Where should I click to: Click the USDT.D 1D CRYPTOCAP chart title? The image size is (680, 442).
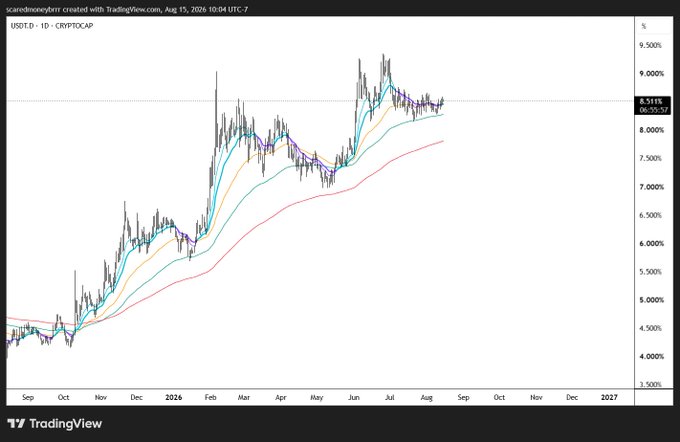(52, 26)
